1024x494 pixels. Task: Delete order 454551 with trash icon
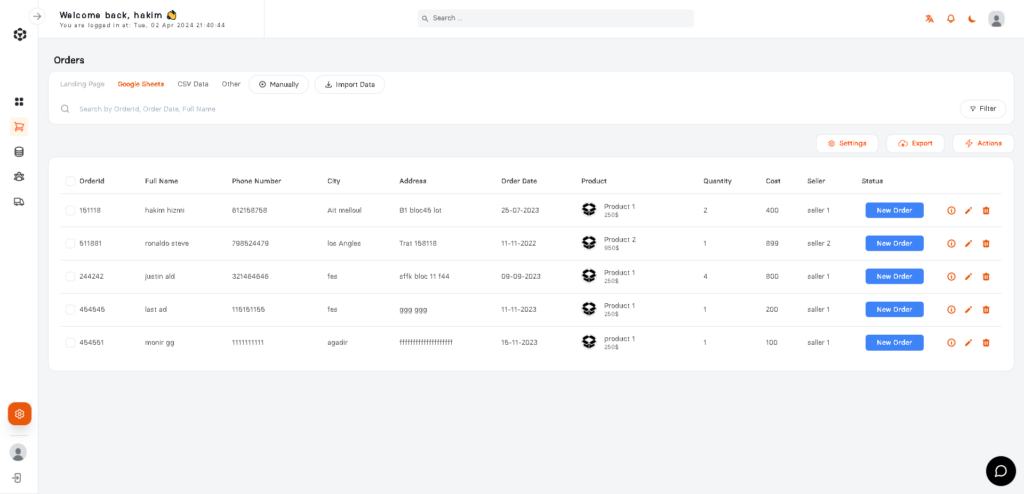tap(986, 342)
